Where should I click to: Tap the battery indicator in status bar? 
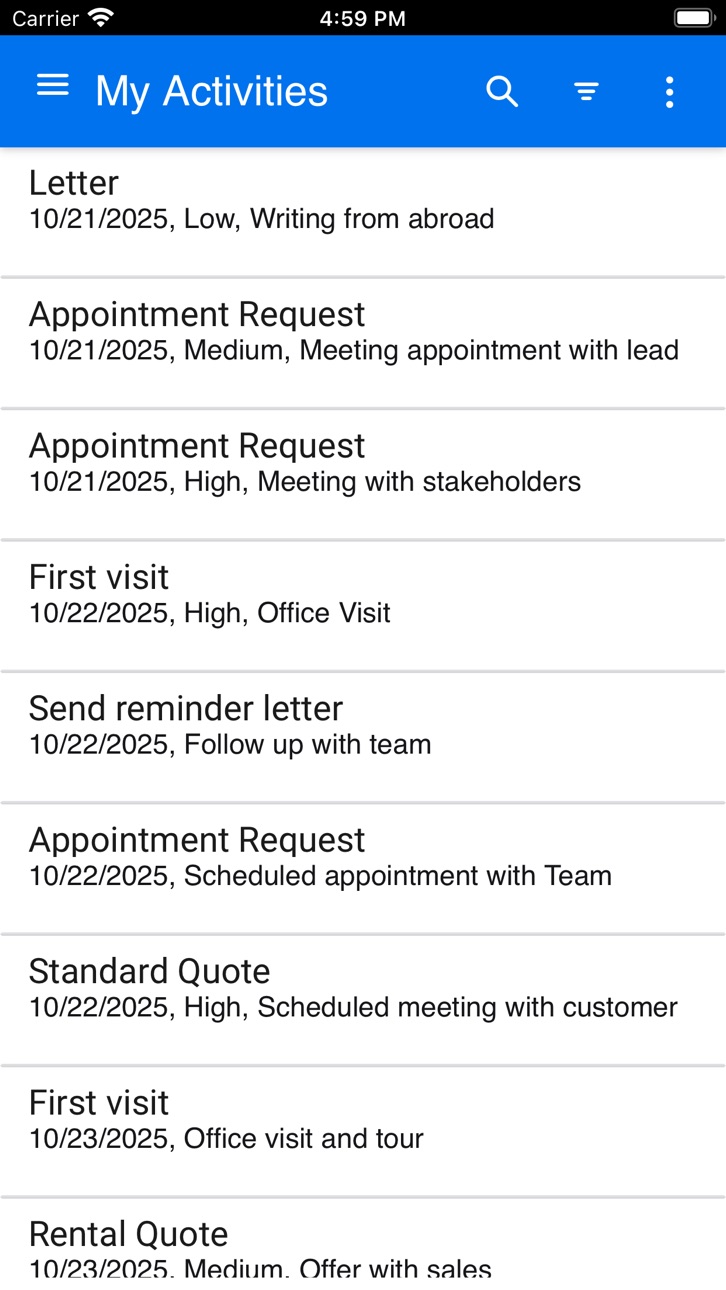(693, 18)
